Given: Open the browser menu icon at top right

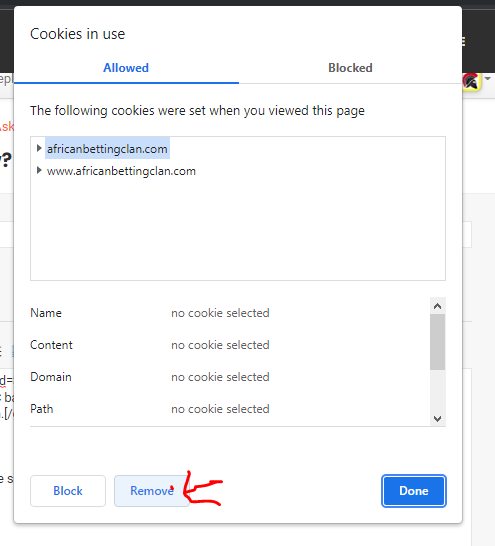Looking at the screenshot, I should [463, 41].
